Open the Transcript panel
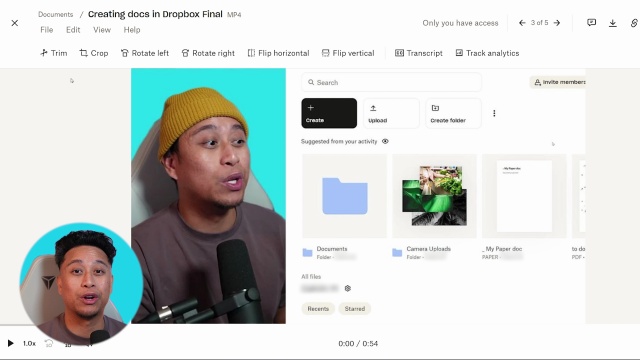Viewport: 640px width, 360px height. tap(419, 53)
